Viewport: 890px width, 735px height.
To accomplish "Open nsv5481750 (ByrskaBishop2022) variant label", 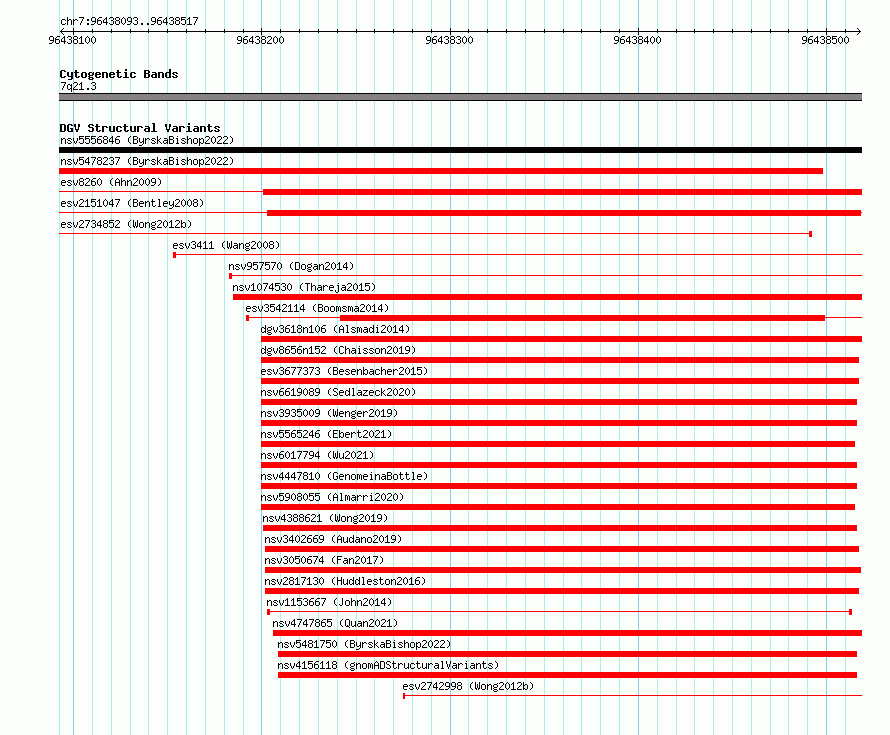I will tap(364, 644).
